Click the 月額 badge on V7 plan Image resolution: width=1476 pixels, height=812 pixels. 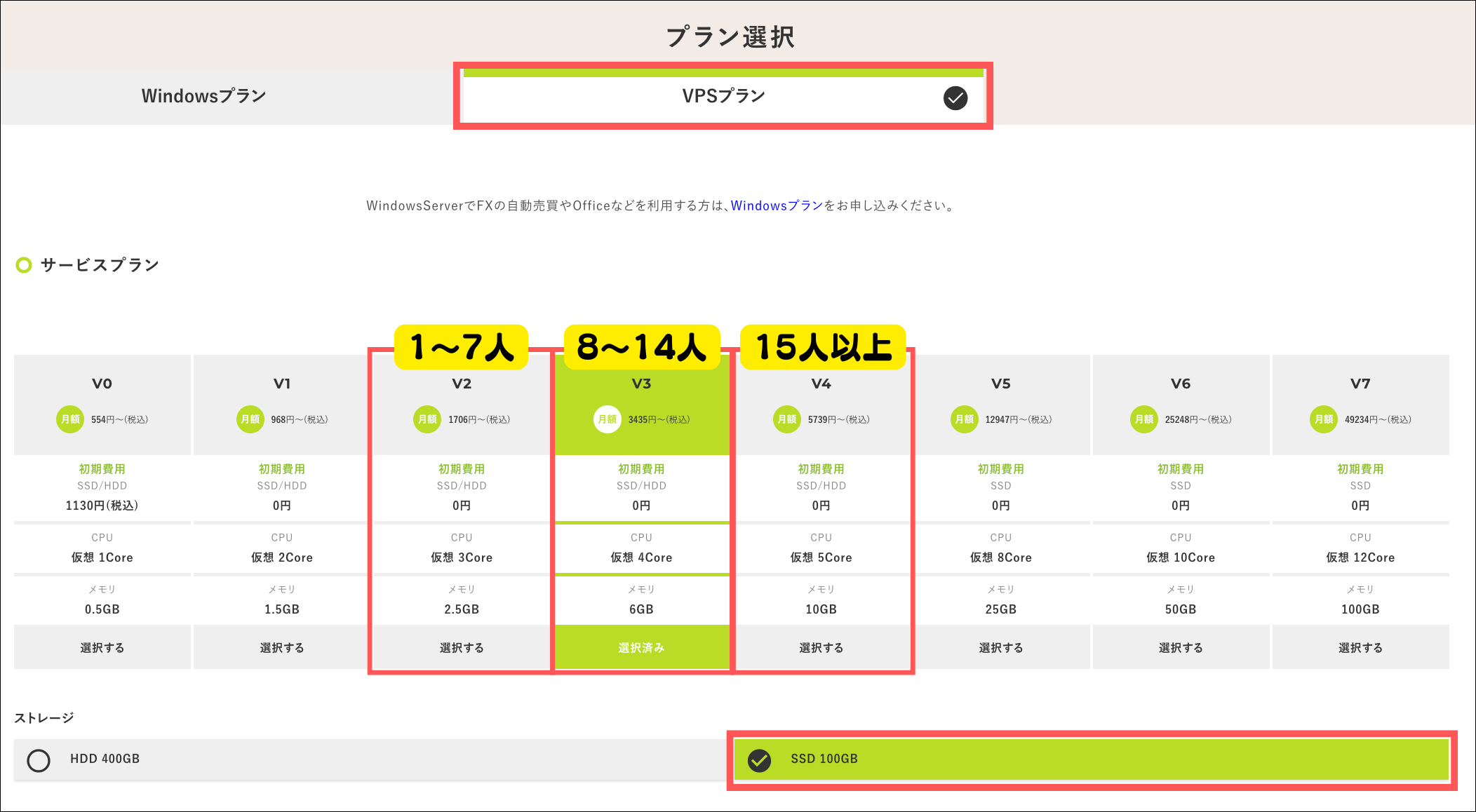(1324, 419)
